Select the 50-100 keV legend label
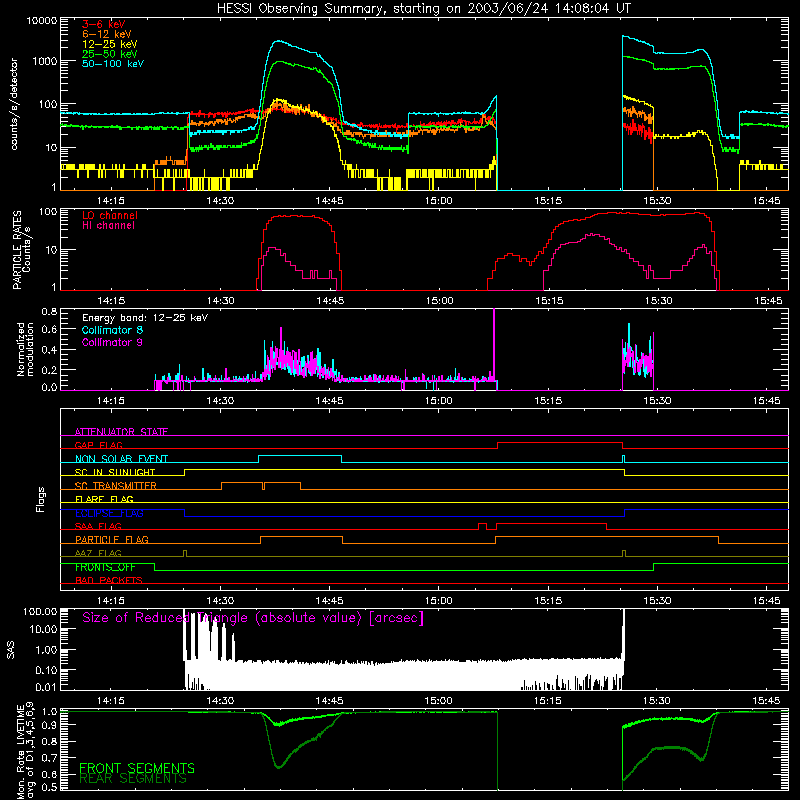Screen dimensions: 800x800 coord(113,64)
